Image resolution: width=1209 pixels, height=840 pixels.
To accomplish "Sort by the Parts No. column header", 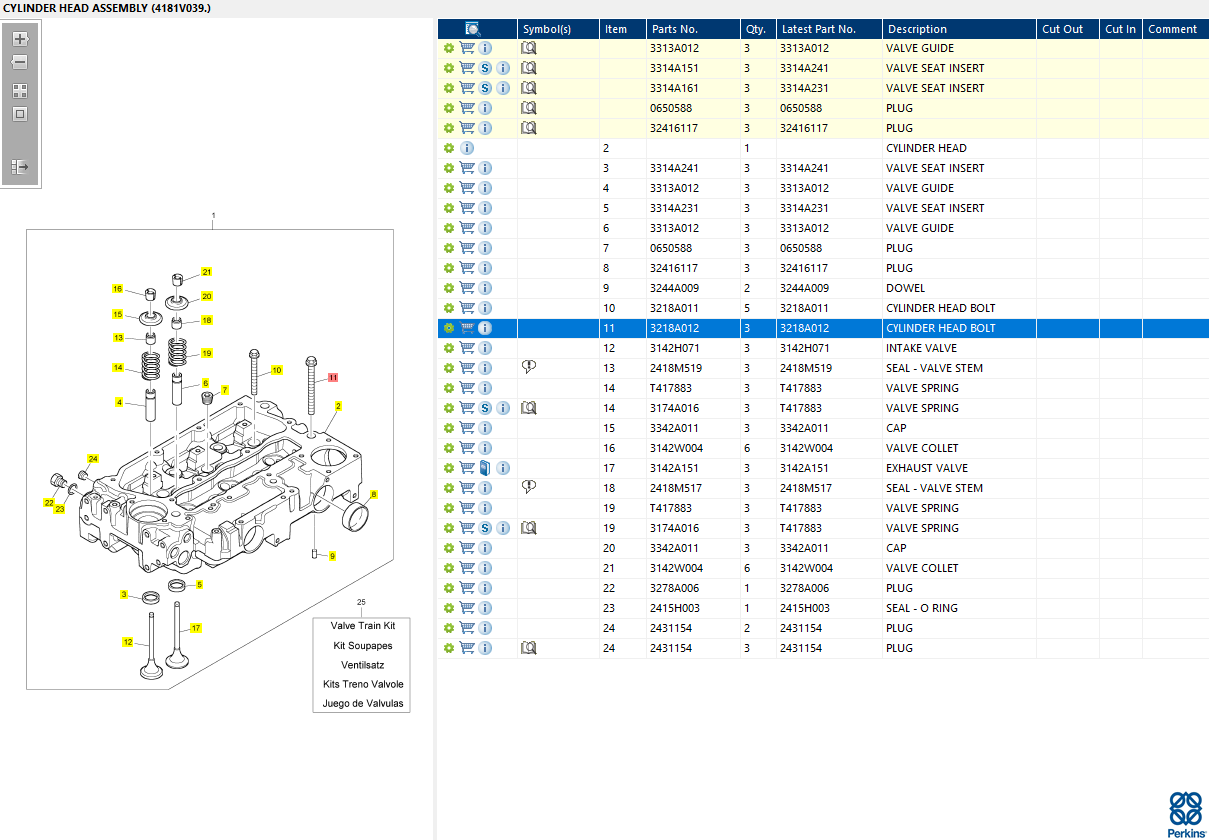I will [x=674, y=29].
